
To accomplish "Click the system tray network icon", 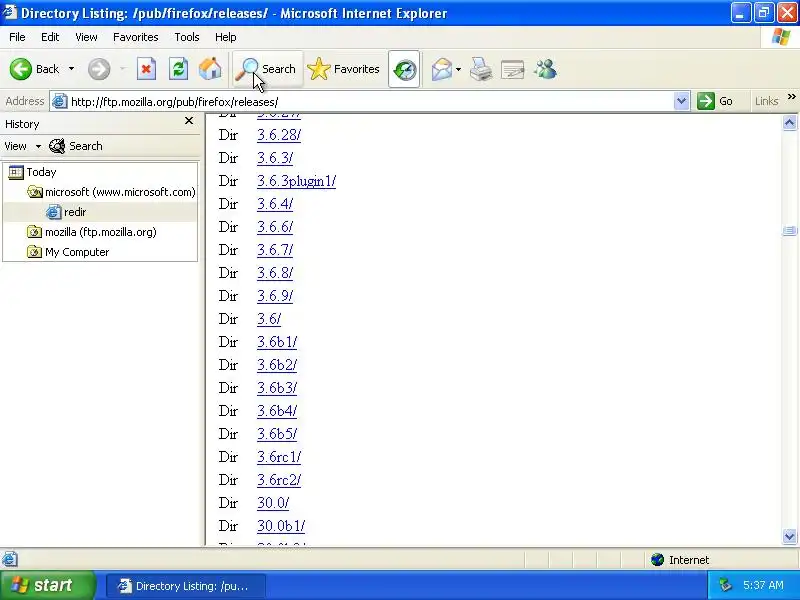I will 726,585.
